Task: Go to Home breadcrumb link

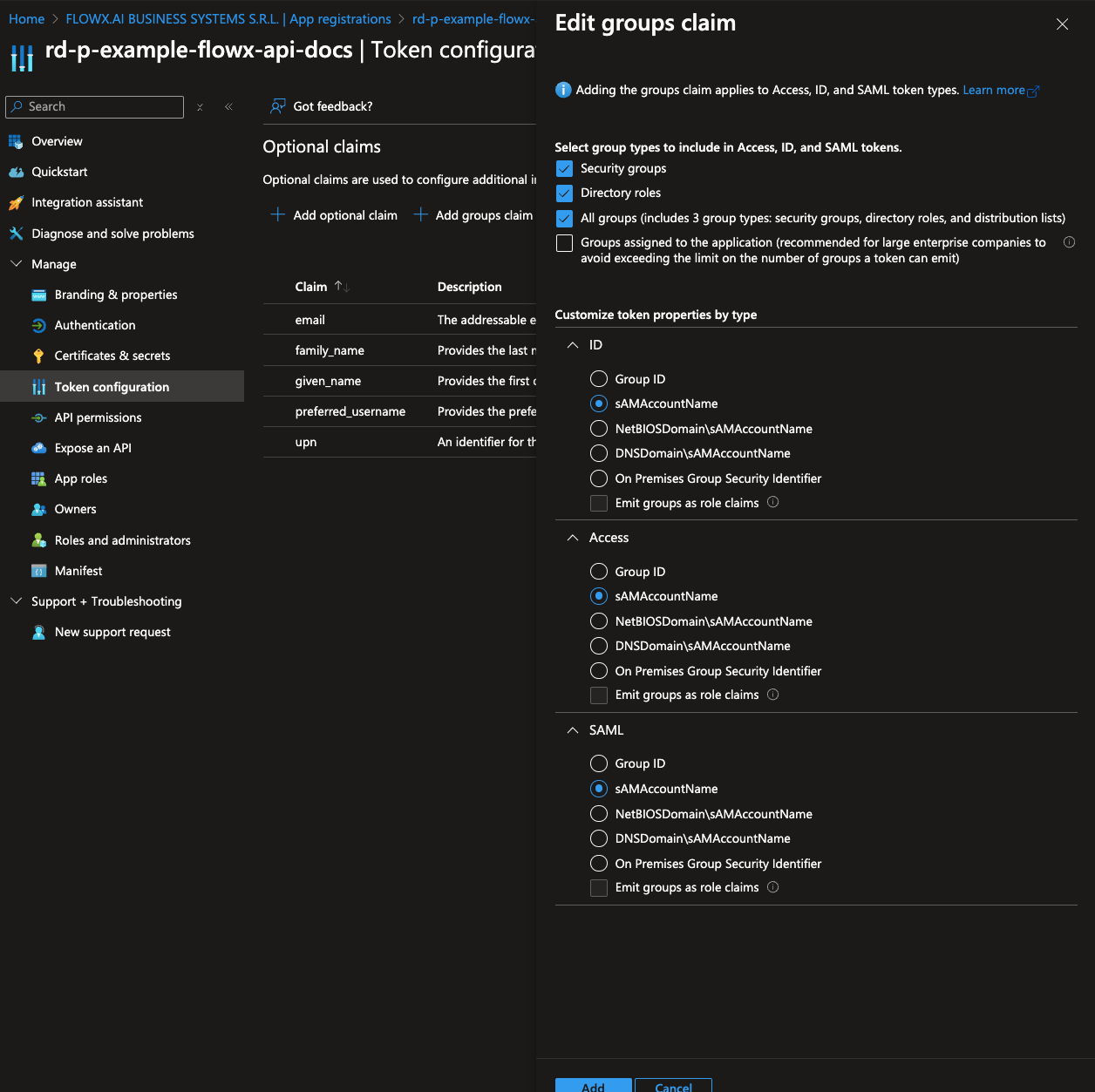Action: (x=26, y=19)
